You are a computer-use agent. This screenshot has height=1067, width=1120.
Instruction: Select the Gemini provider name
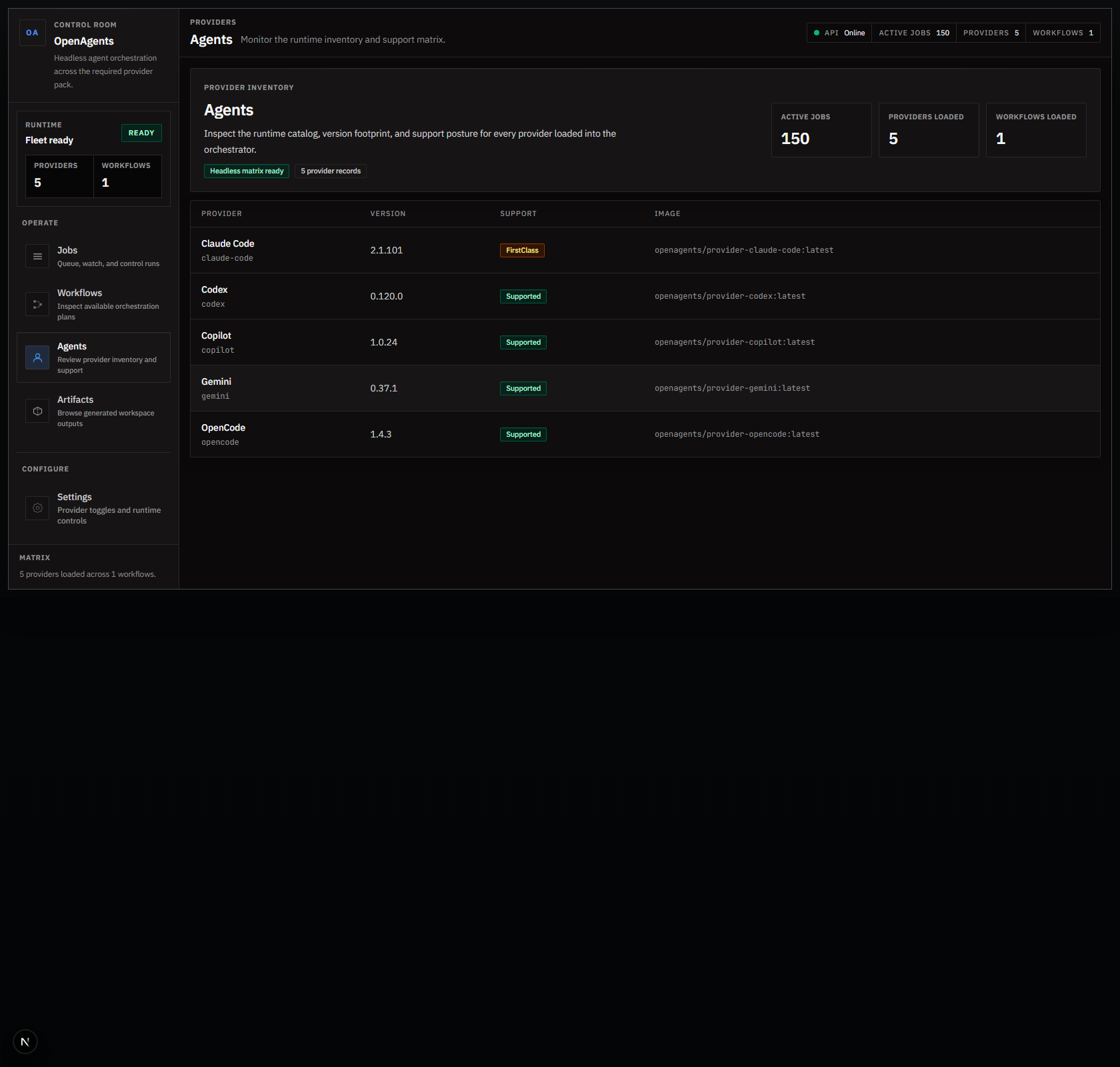point(216,381)
